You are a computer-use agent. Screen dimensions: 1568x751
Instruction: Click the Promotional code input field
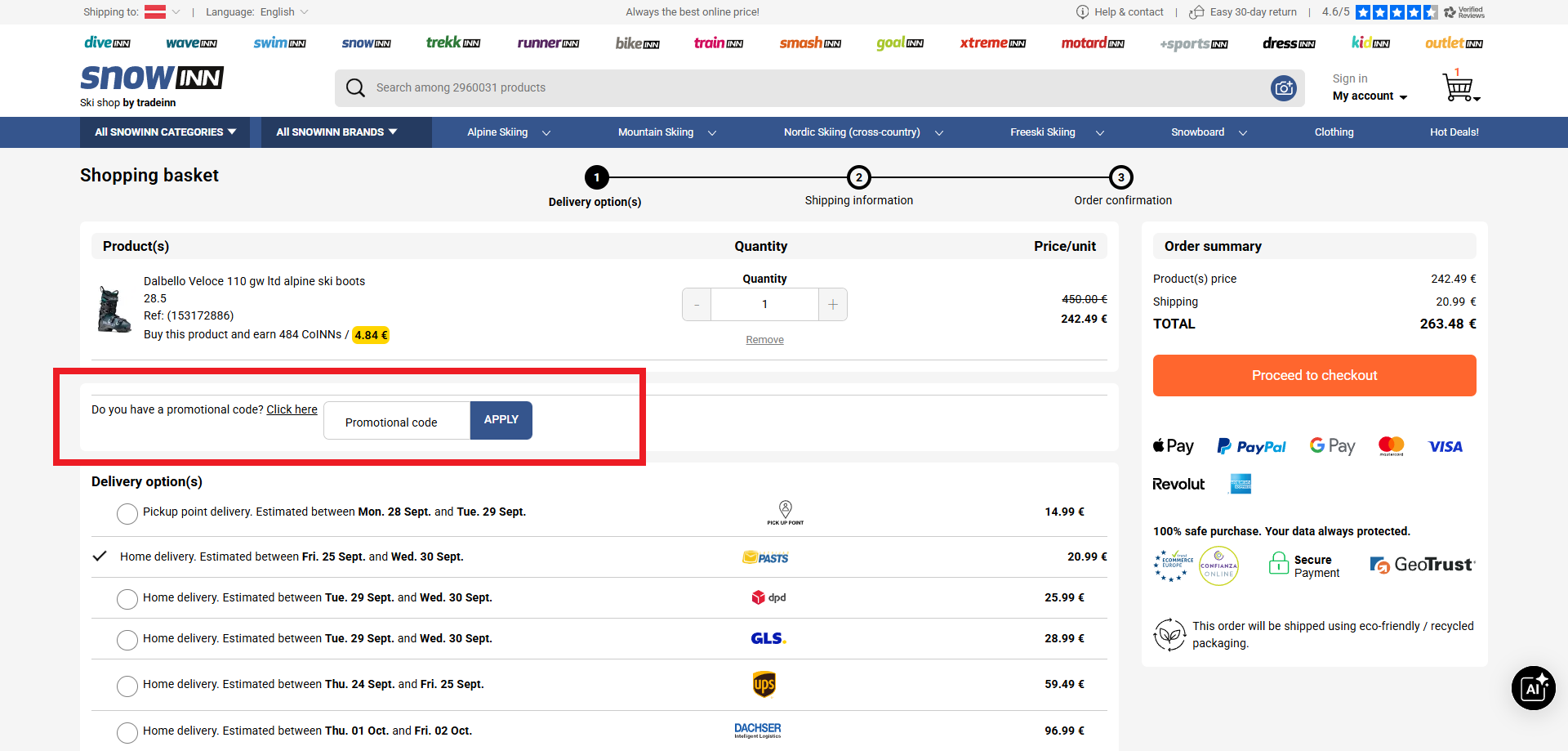click(397, 421)
